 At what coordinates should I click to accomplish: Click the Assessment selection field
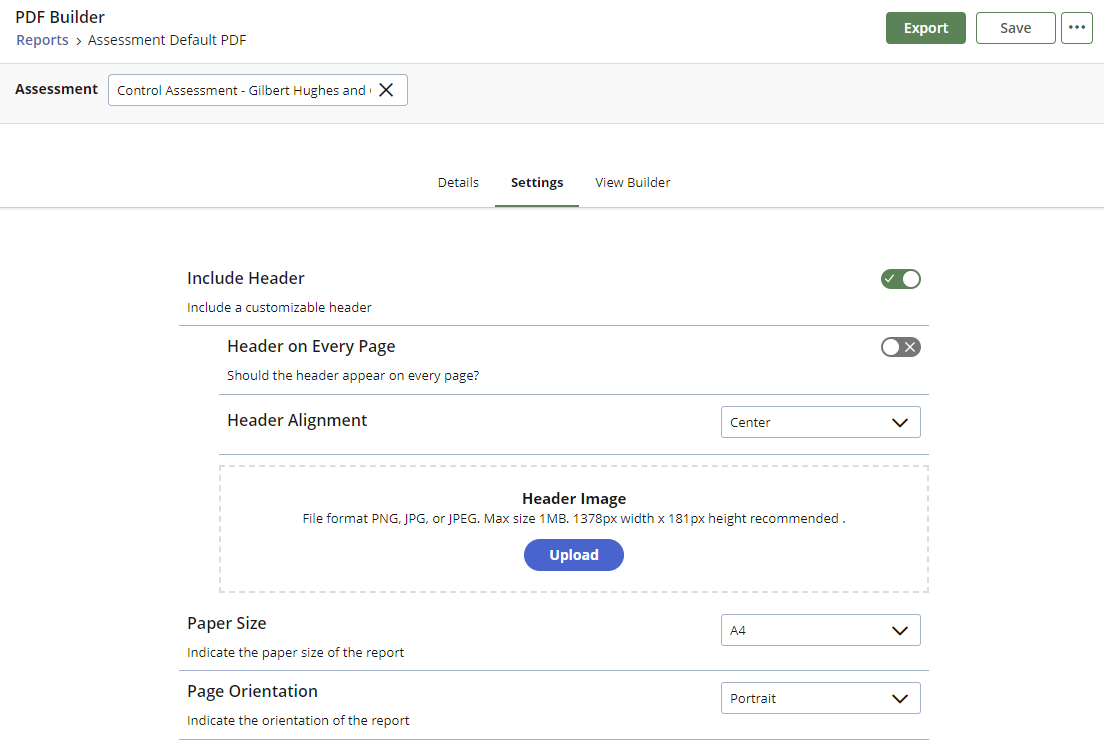[x=258, y=90]
